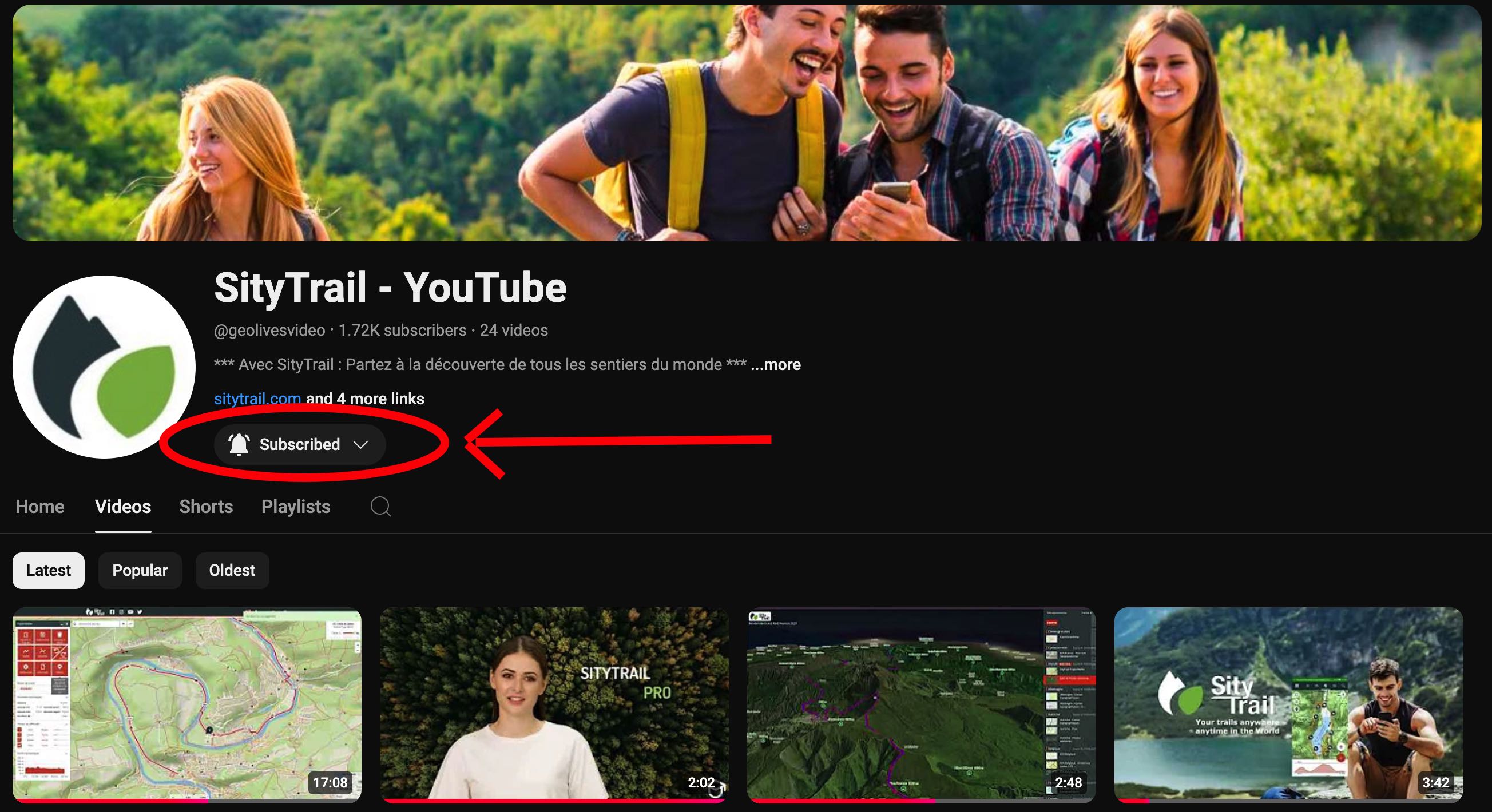Screen dimensions: 1492x812
Task: Click the @geolivesvideo handle text
Action: coord(269,331)
